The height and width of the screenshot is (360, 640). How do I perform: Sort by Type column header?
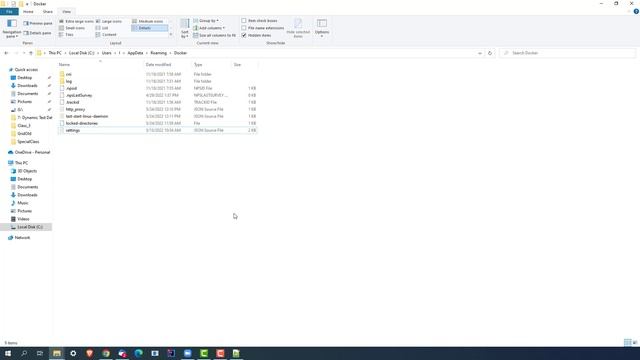212,65
